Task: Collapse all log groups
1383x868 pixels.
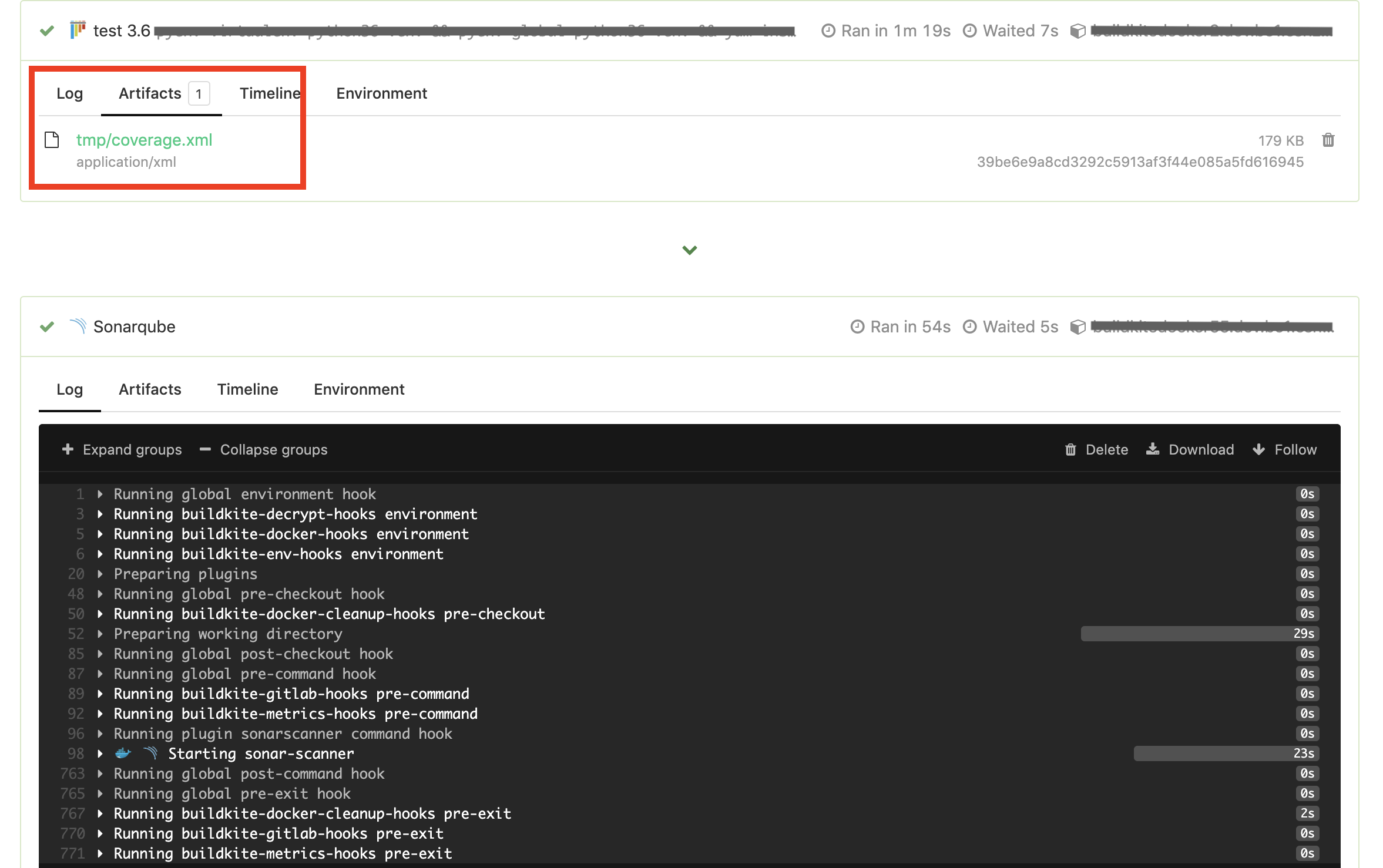Action: 264,449
